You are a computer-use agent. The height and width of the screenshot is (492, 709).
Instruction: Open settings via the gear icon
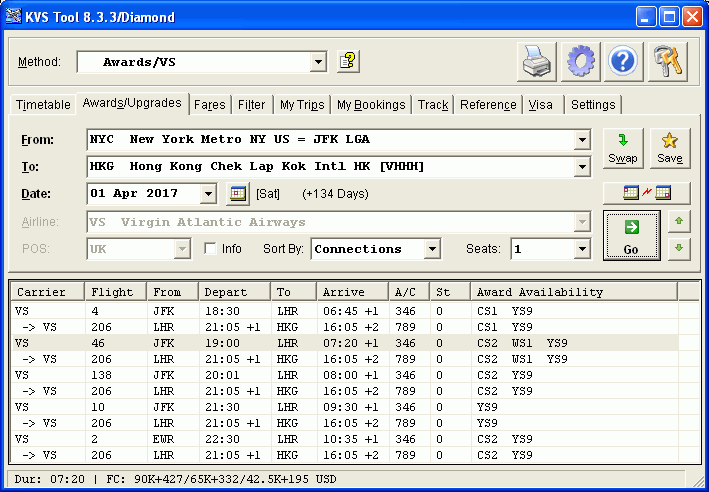pos(581,62)
